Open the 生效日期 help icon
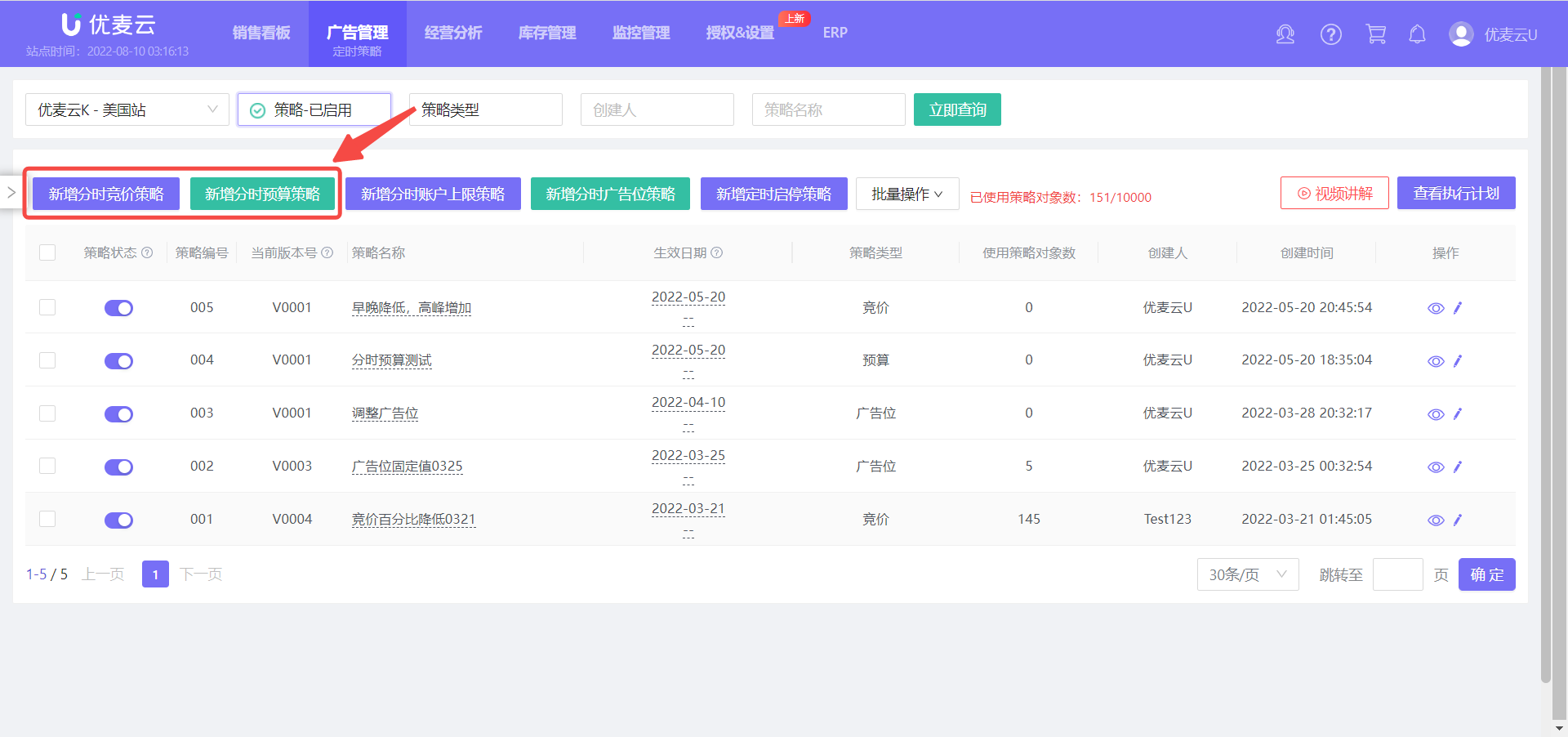This screenshot has height=737, width=1568. click(718, 253)
